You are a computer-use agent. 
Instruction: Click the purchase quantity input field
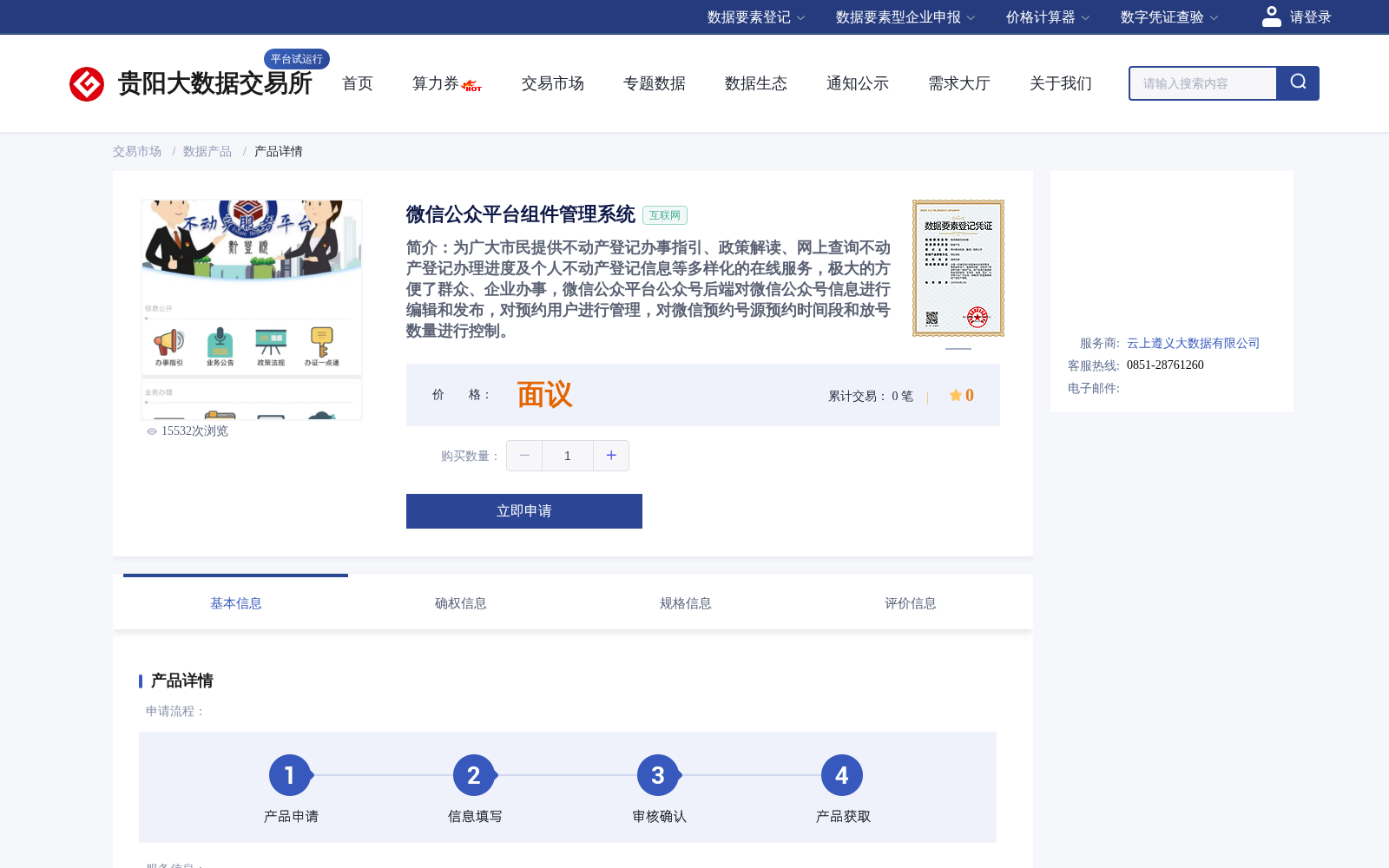(568, 456)
